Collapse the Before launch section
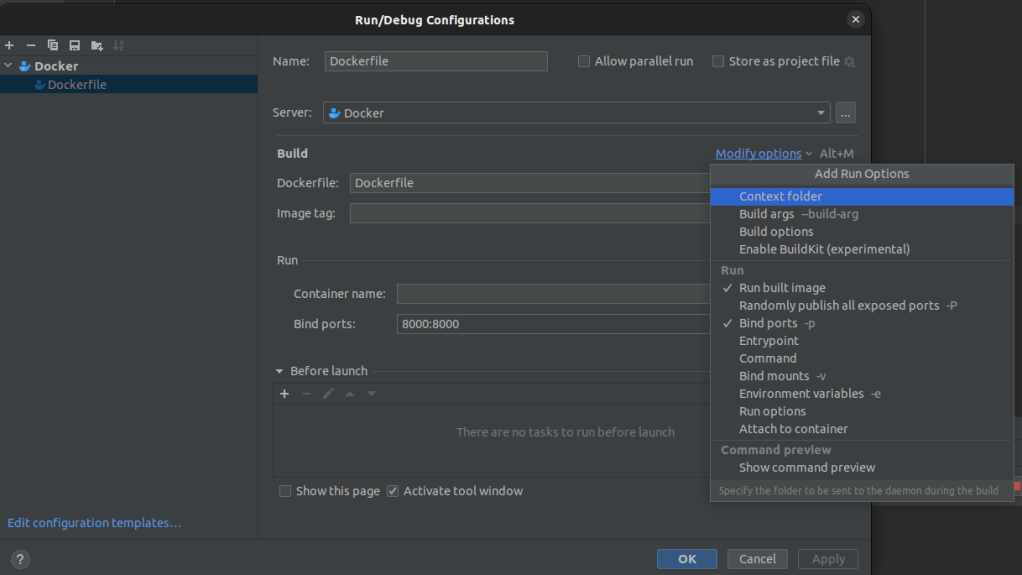 tap(280, 371)
